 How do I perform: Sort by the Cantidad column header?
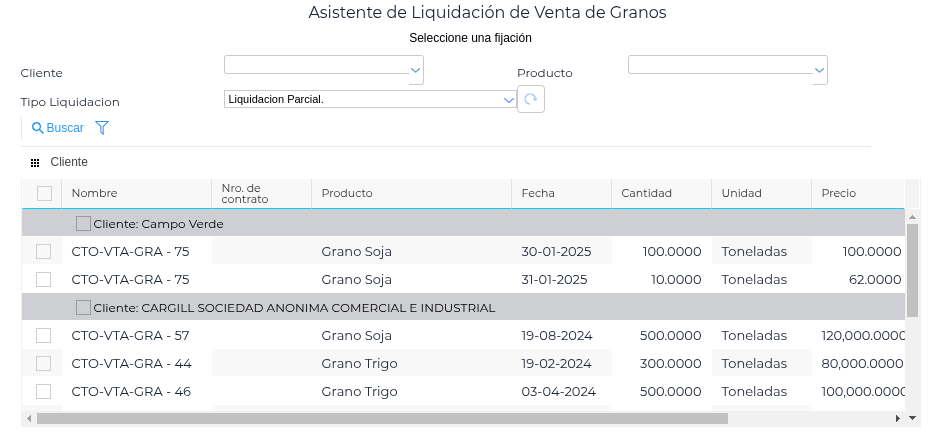pos(646,193)
